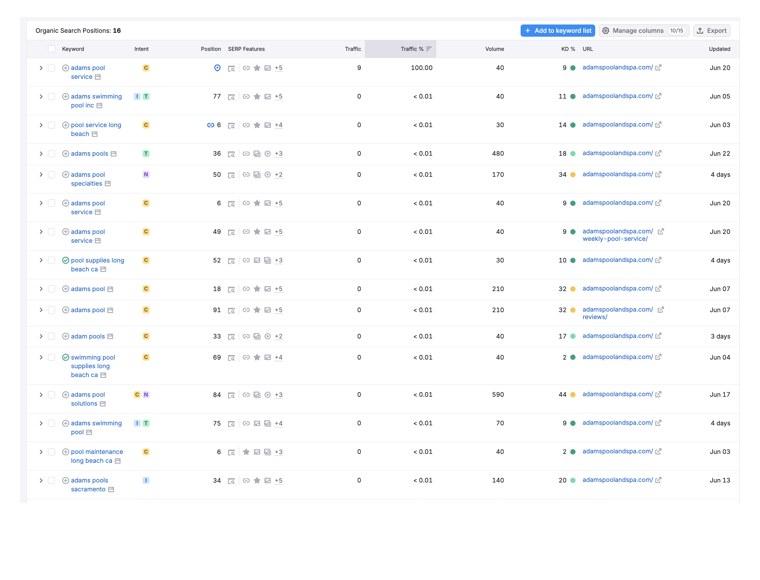
Task: Add adams pools sacramento via plus icon
Action: coord(65,481)
